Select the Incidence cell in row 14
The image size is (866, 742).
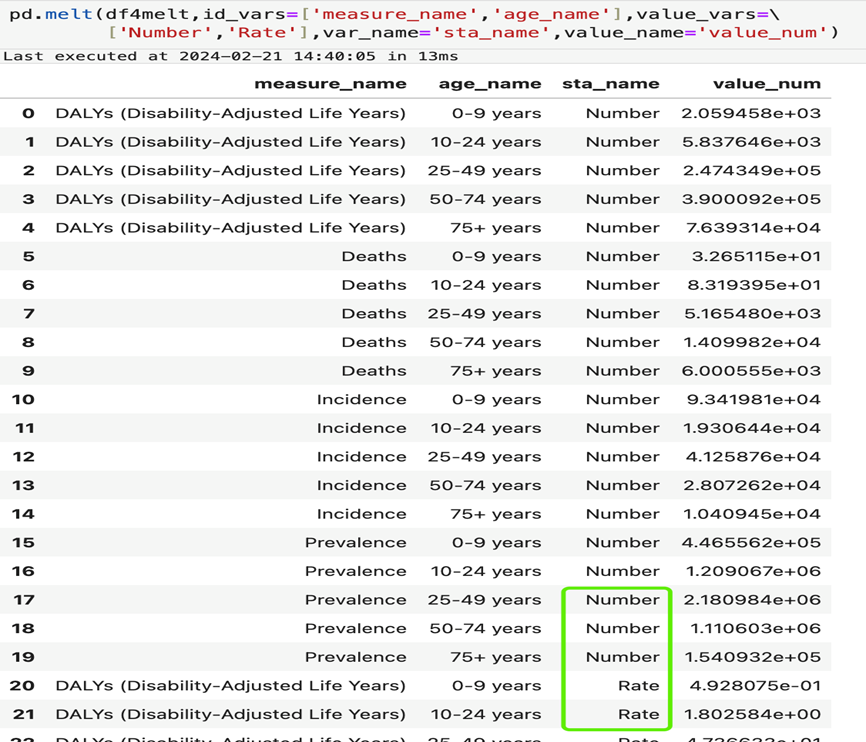(x=362, y=514)
